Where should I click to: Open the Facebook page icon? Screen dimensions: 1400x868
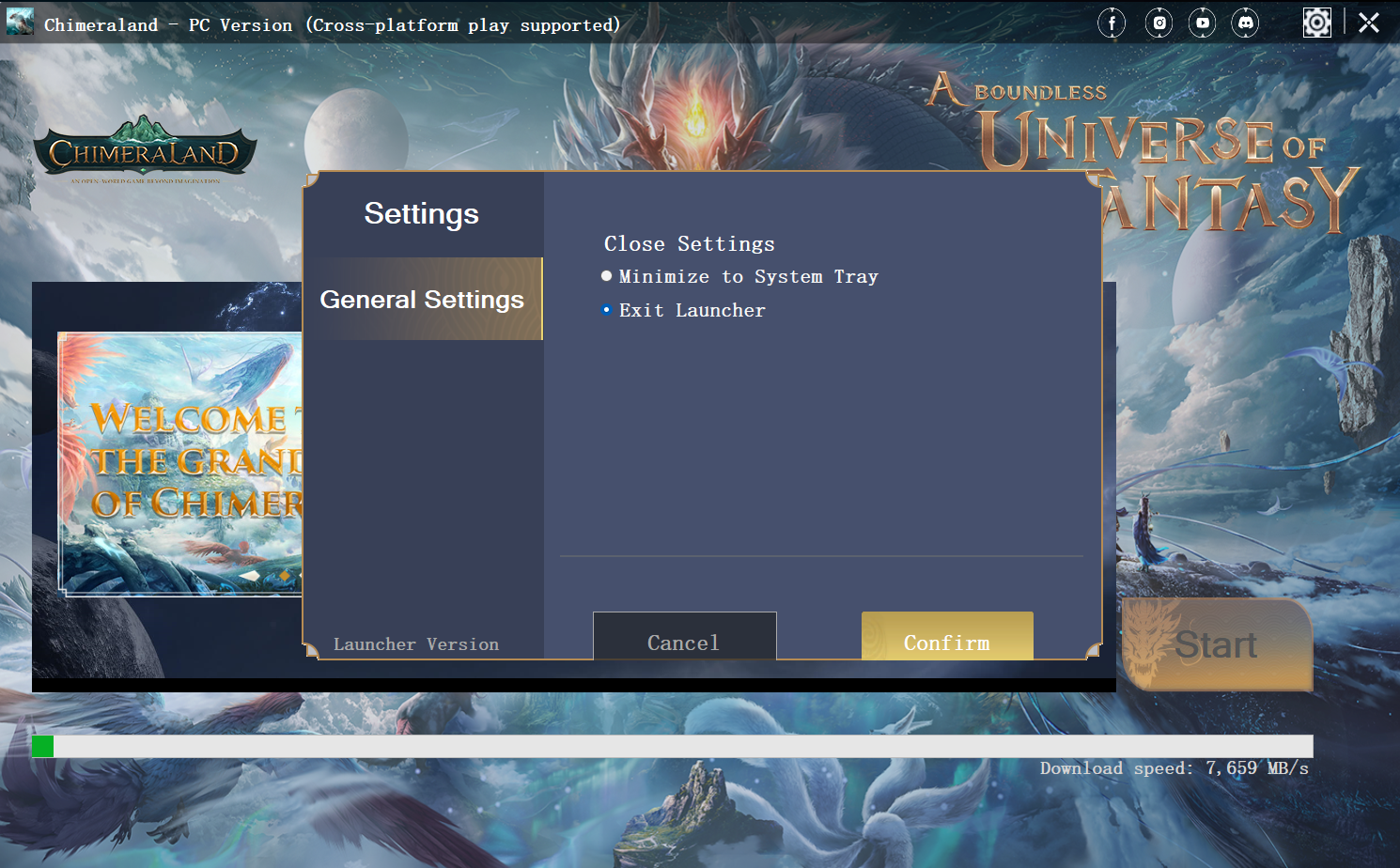[x=1112, y=23]
